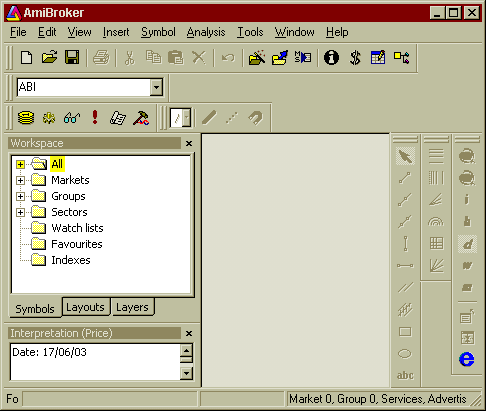
Task: Click inside the ABI symbol input field
Action: pyautogui.click(x=83, y=87)
